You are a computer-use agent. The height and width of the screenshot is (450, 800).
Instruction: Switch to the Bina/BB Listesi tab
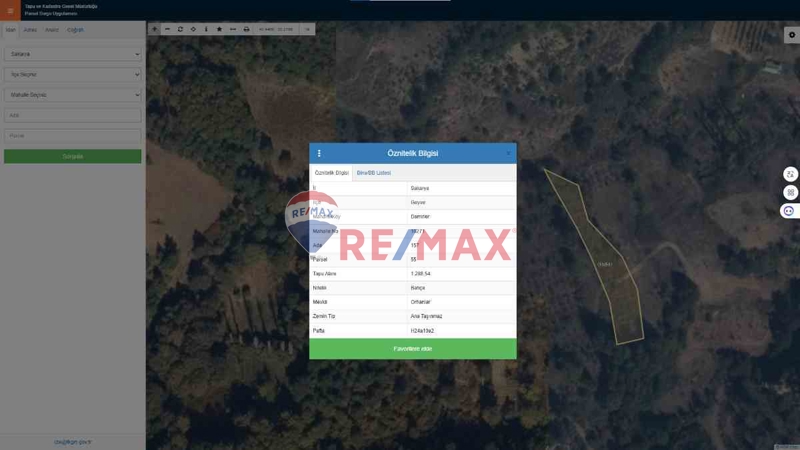tap(374, 173)
